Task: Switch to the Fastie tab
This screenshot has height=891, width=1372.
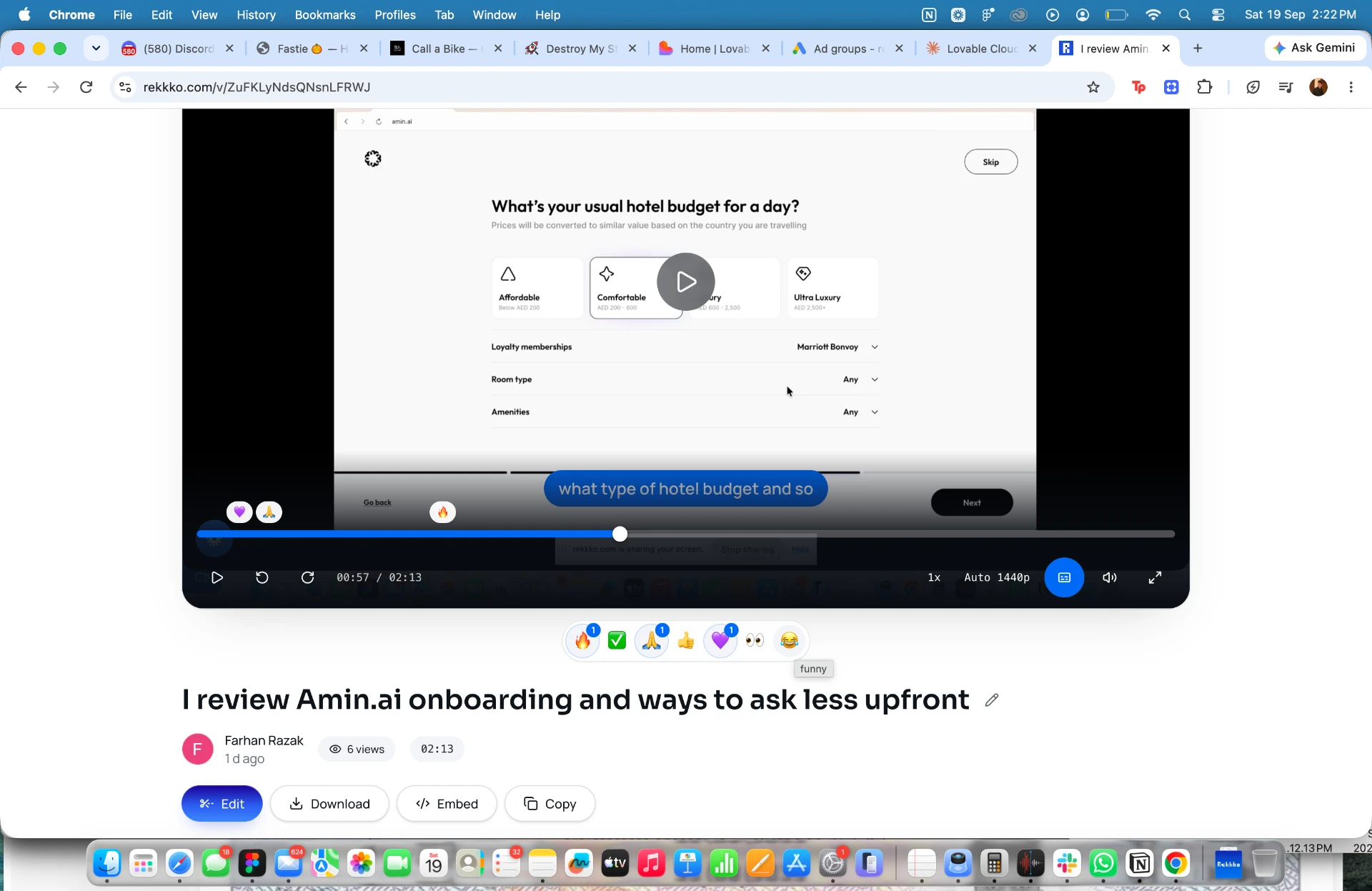Action: [312, 49]
